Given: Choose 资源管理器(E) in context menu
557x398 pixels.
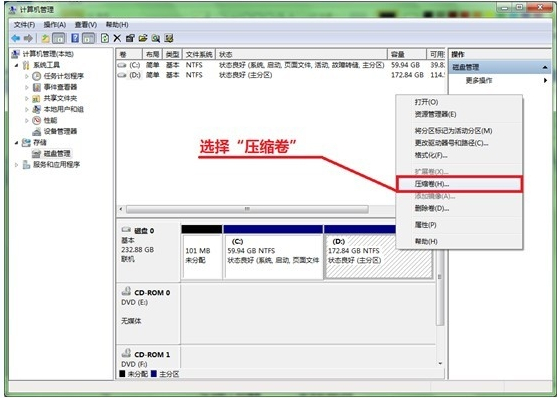Looking at the screenshot, I should tap(459, 114).
